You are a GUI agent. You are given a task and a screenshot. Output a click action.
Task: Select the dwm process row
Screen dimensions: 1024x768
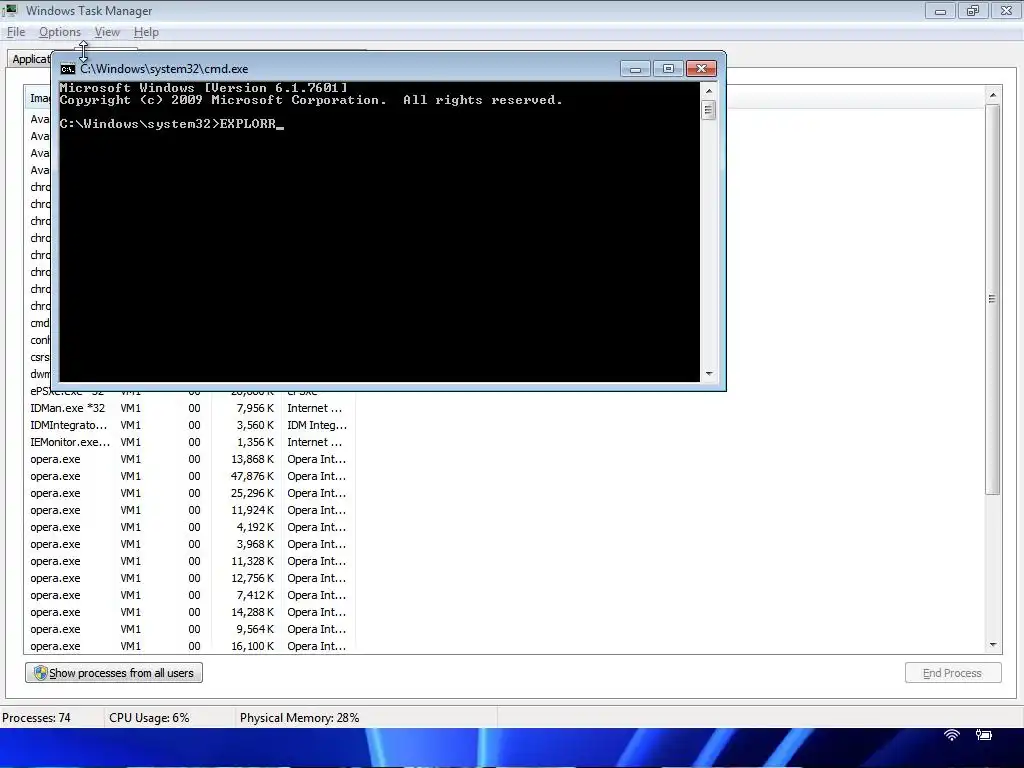click(38, 374)
